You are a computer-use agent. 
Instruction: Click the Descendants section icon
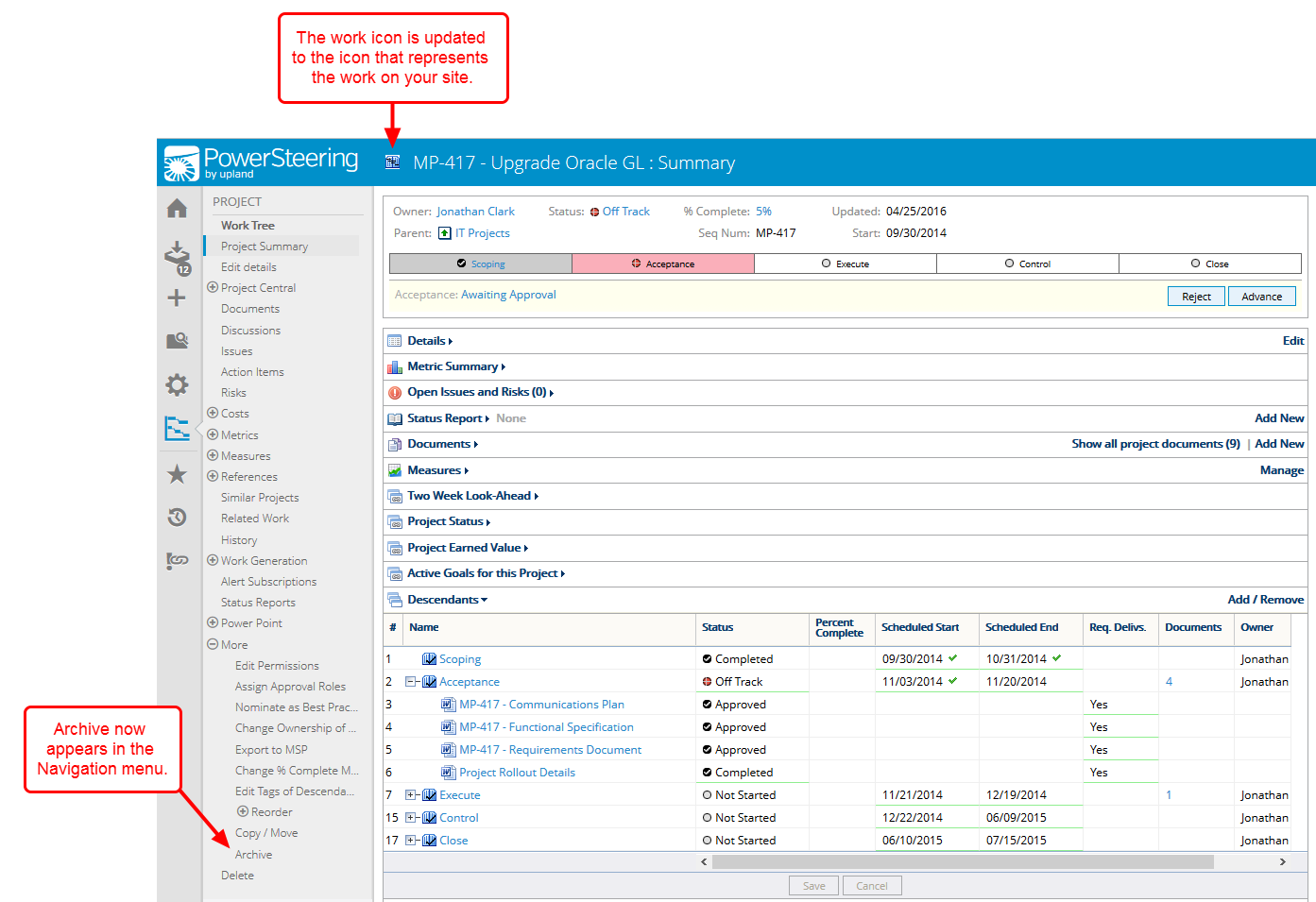(x=395, y=600)
